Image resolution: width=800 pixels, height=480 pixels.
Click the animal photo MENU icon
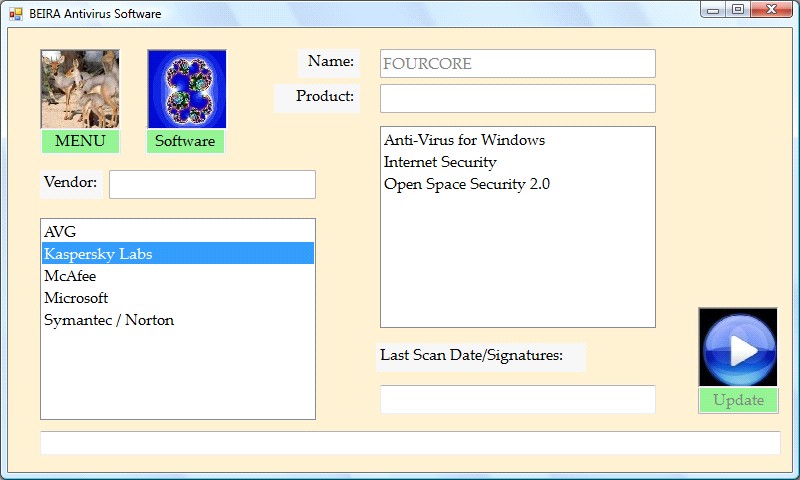[x=80, y=89]
